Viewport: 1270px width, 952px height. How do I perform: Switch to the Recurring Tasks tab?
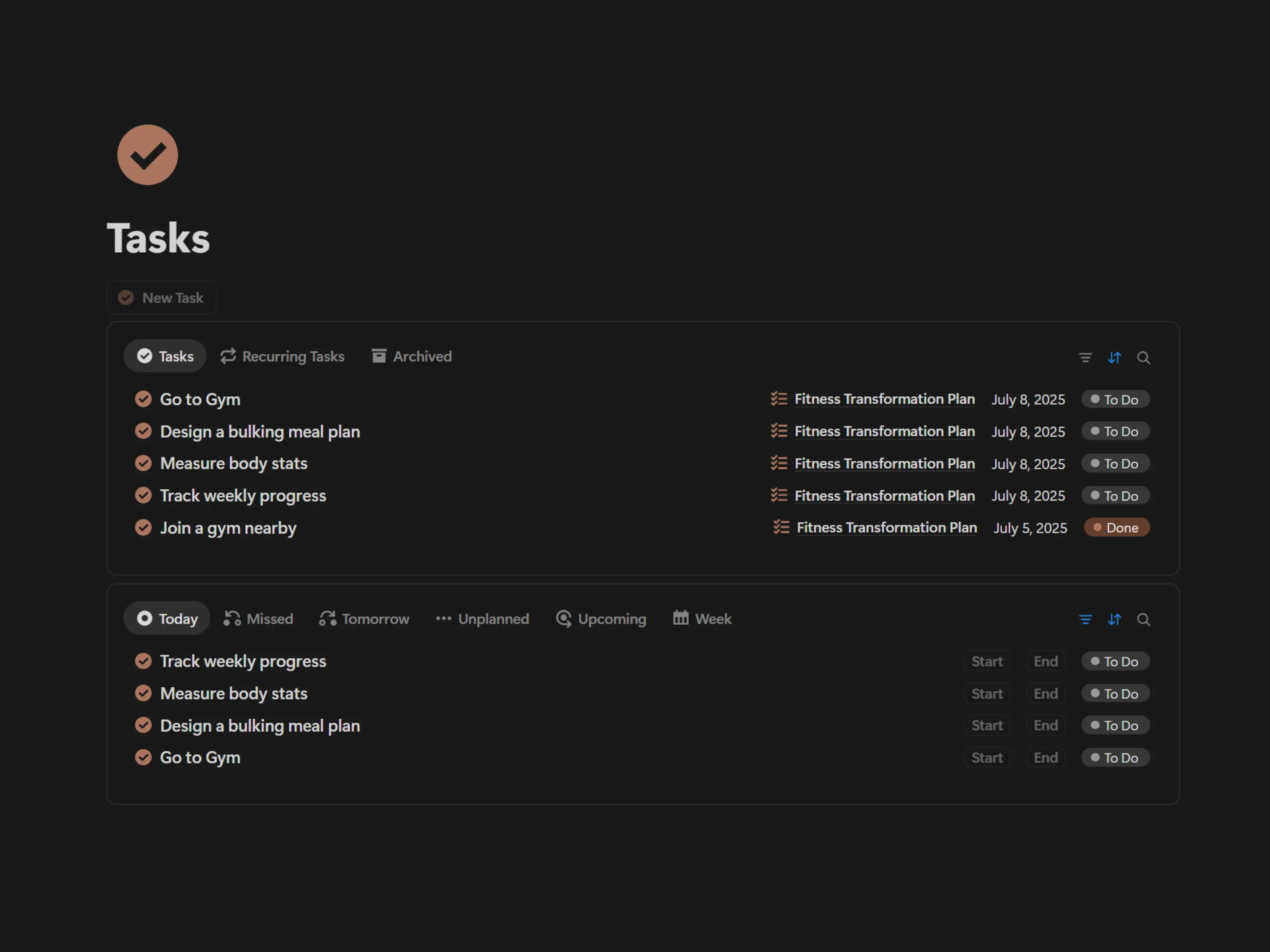(x=283, y=356)
